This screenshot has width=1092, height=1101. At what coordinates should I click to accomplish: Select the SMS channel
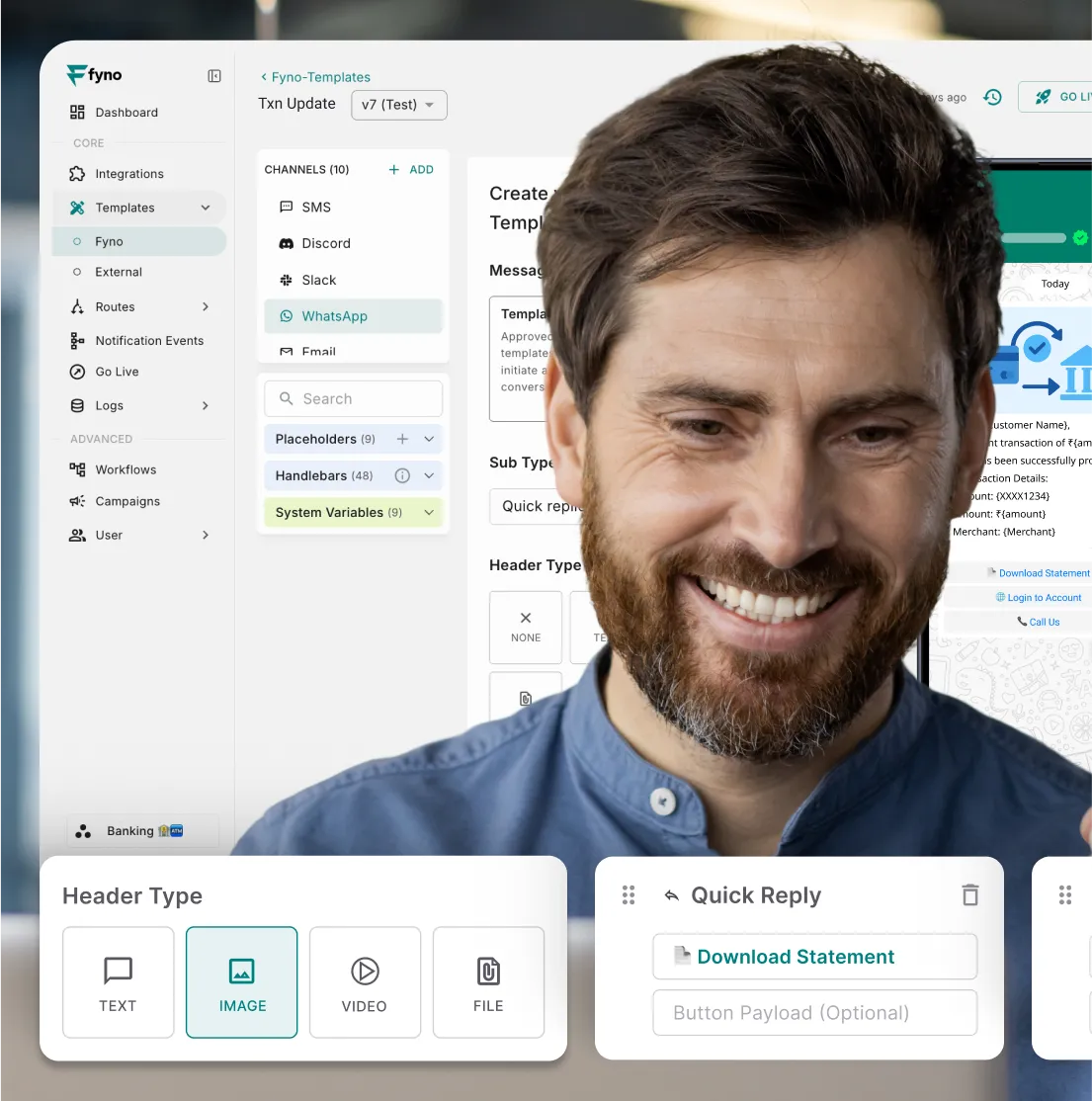point(353,208)
